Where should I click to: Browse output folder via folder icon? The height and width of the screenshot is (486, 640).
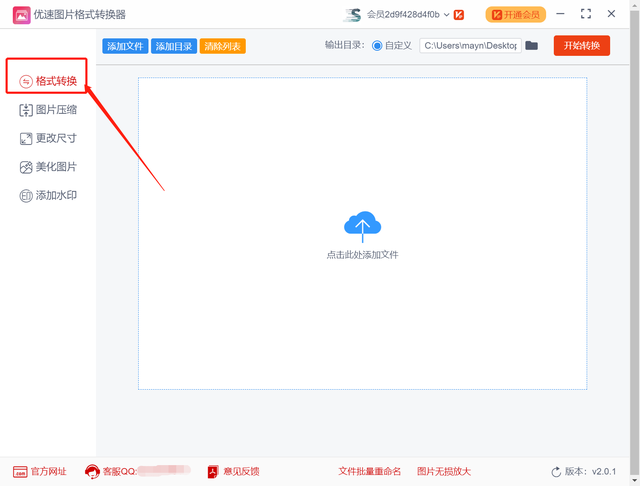click(x=532, y=46)
